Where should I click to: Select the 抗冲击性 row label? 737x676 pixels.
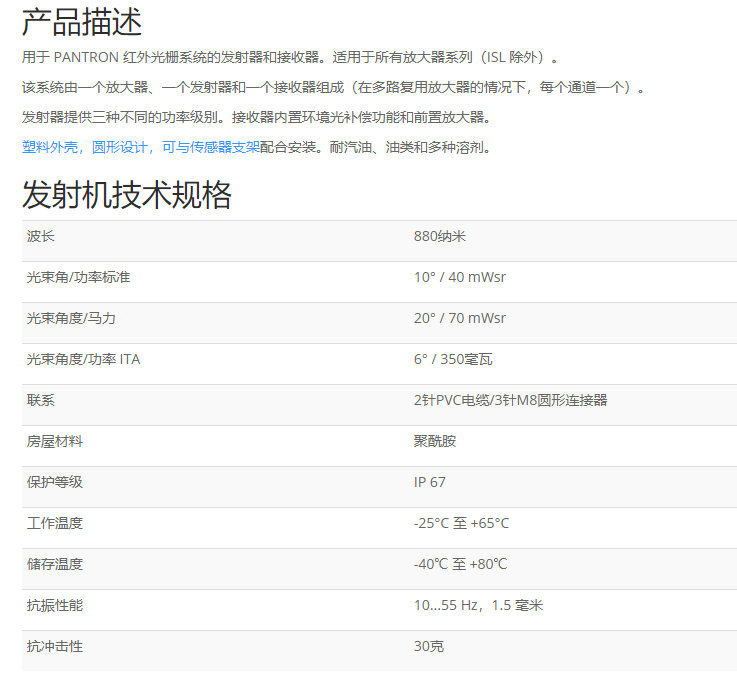[x=54, y=646]
